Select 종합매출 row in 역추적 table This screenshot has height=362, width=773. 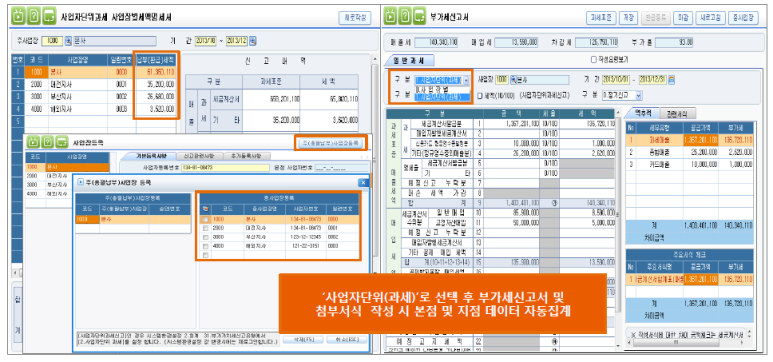click(689, 152)
